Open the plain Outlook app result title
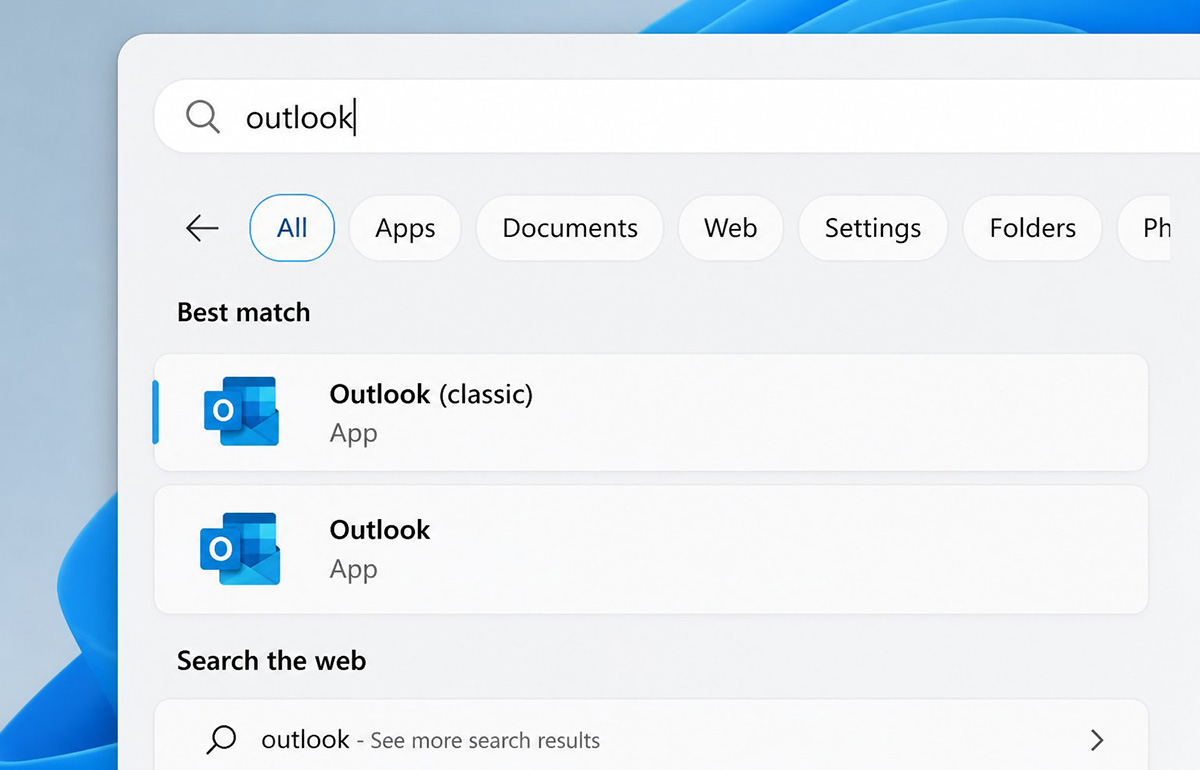Viewport: 1200px width, 770px height. click(380, 530)
